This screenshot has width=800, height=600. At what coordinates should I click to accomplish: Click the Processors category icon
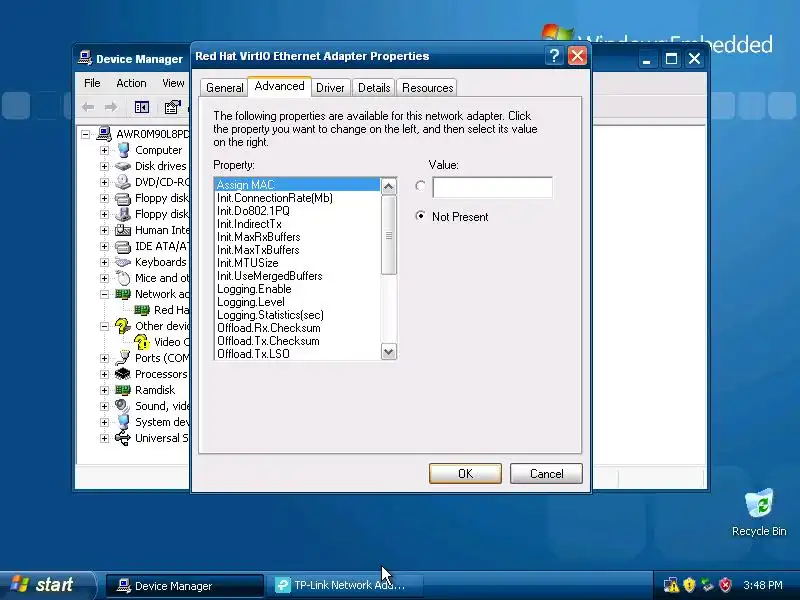123,374
